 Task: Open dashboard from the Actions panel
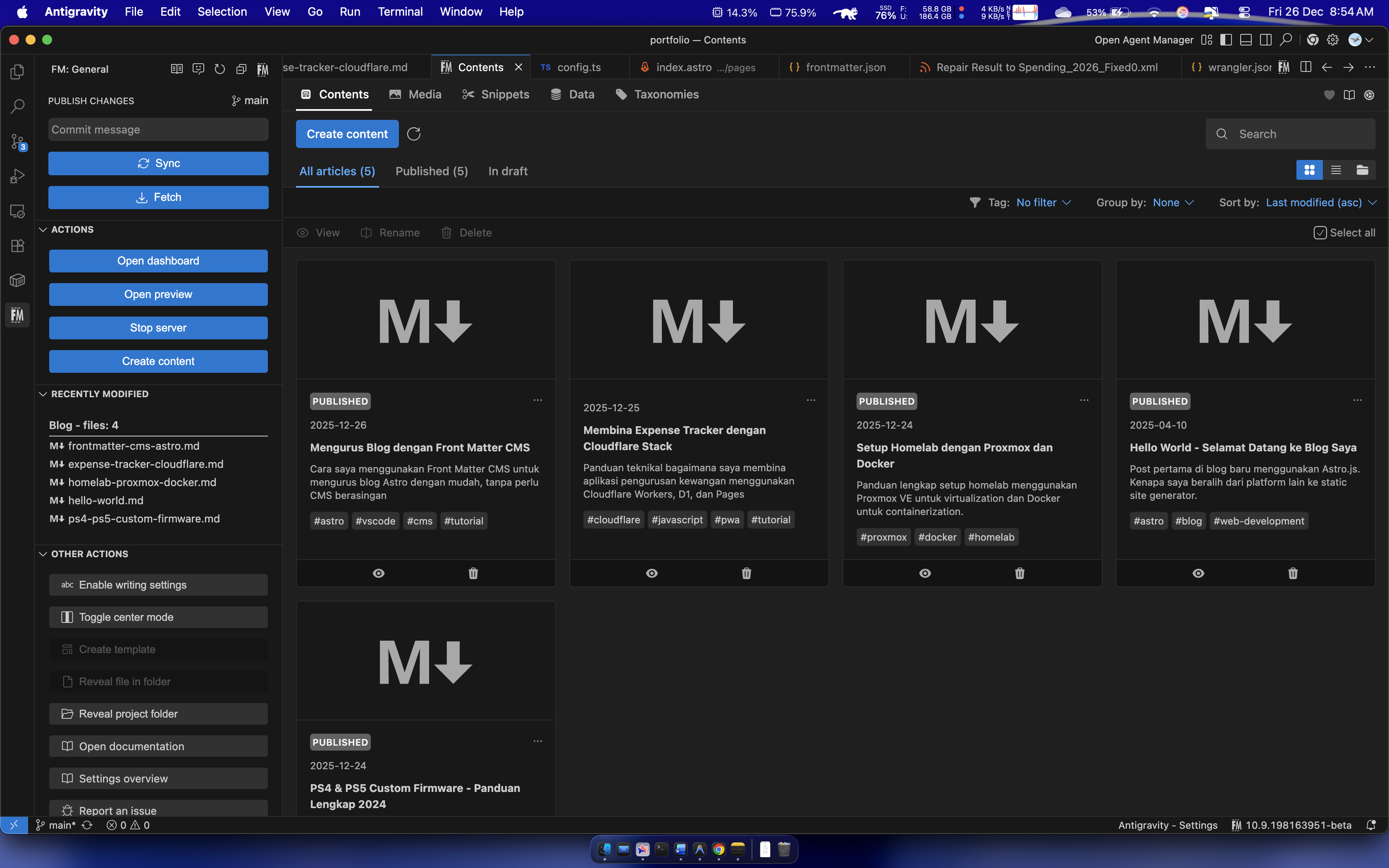coord(158,261)
